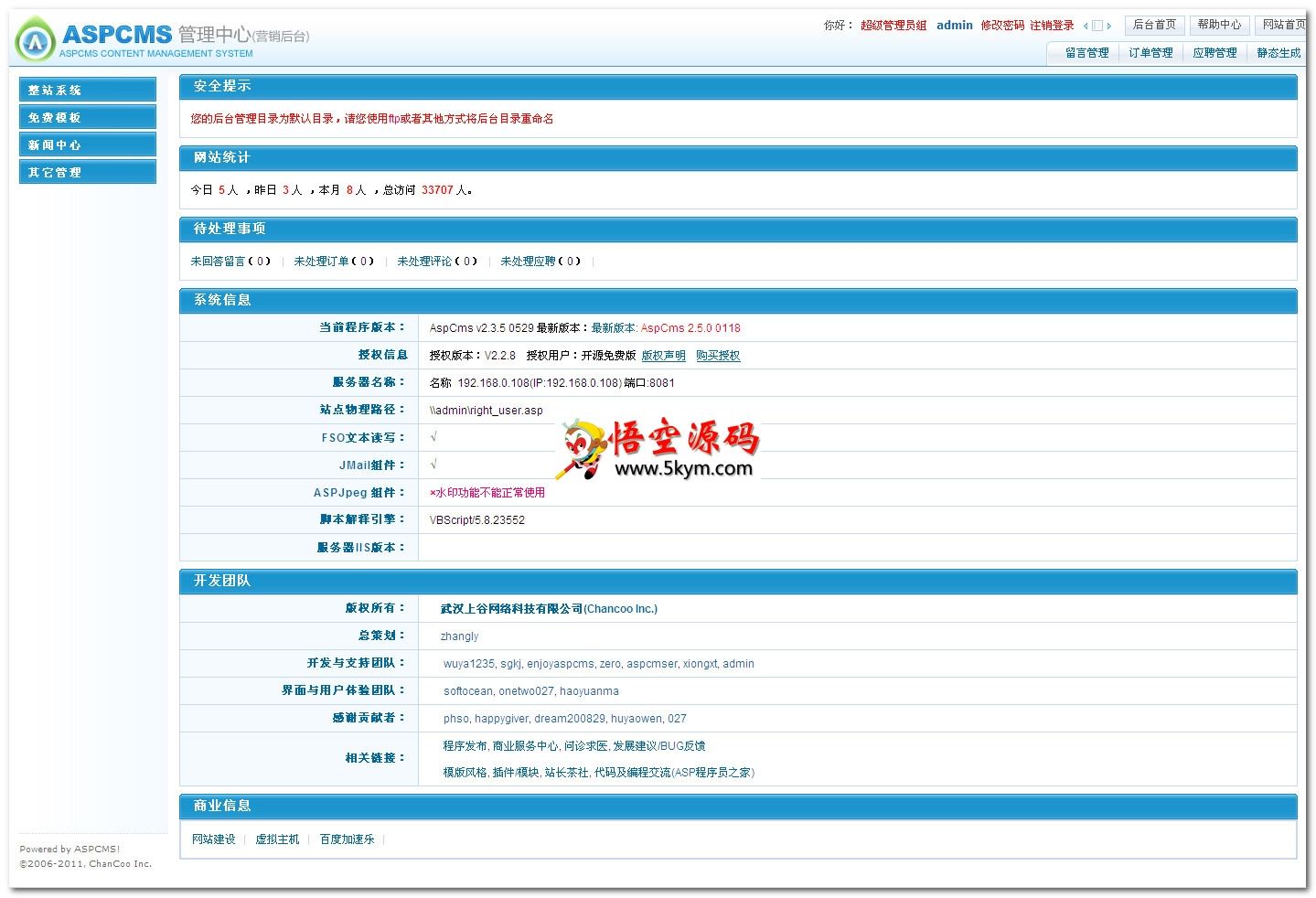Open the 网站建设 commercial link
1316x898 pixels.
click(x=214, y=839)
